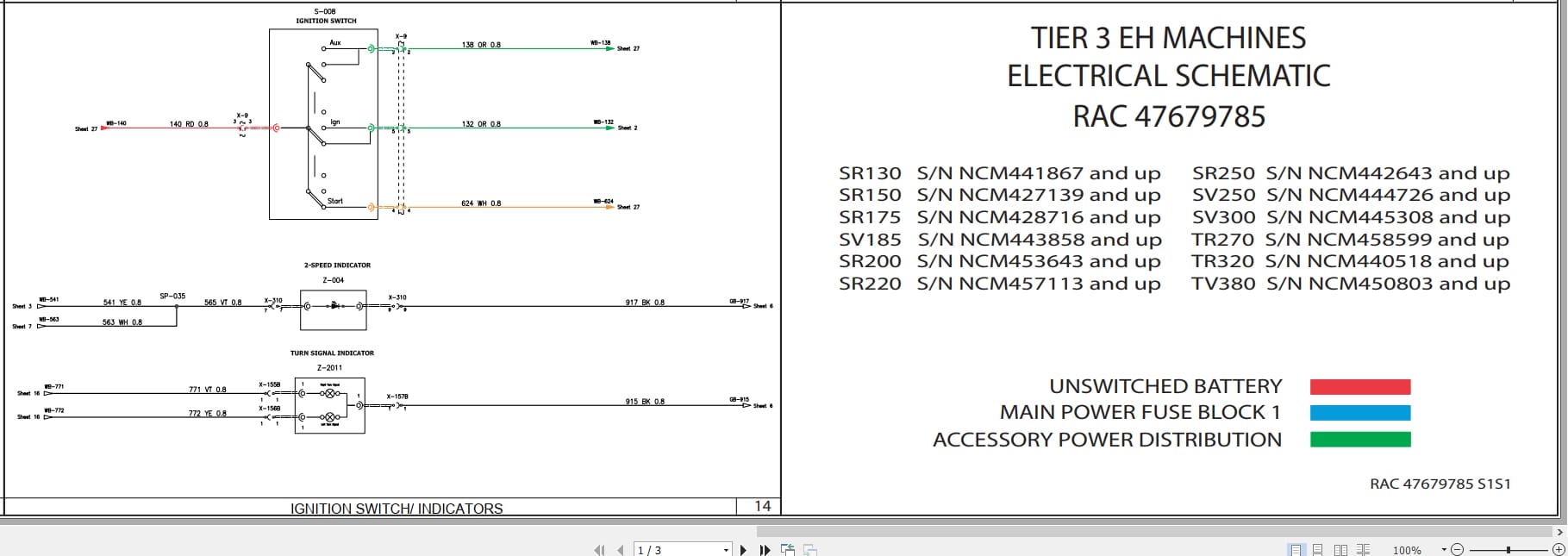1568x556 pixels.
Task: Click the blue Main Power Fuse Block swatch
Action: pos(1360,413)
